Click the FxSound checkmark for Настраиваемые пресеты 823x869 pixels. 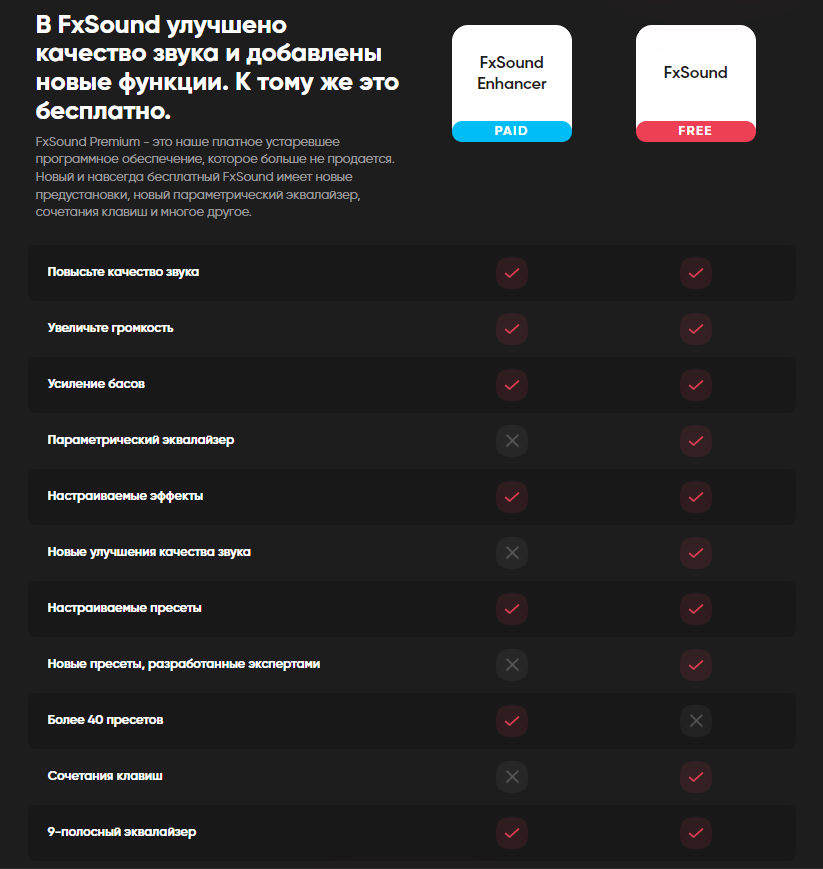(696, 609)
